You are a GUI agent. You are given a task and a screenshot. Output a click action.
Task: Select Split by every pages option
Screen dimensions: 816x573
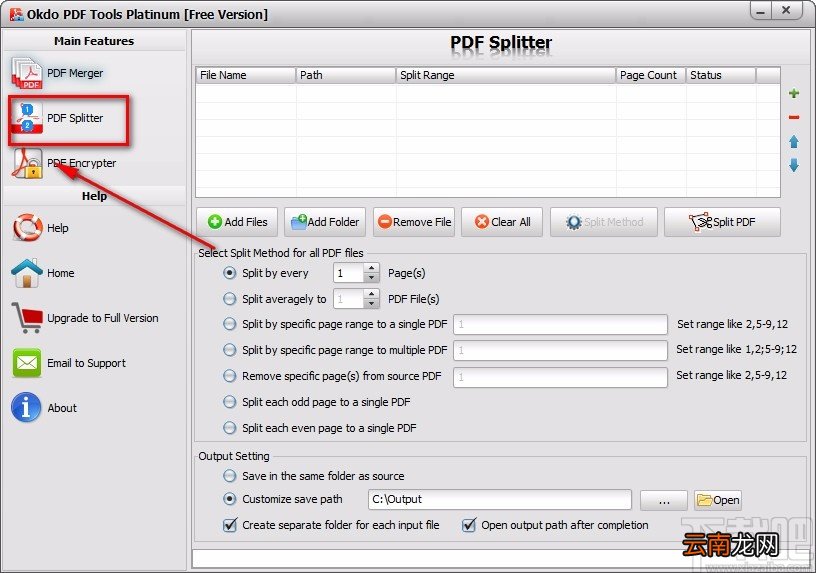(230, 273)
